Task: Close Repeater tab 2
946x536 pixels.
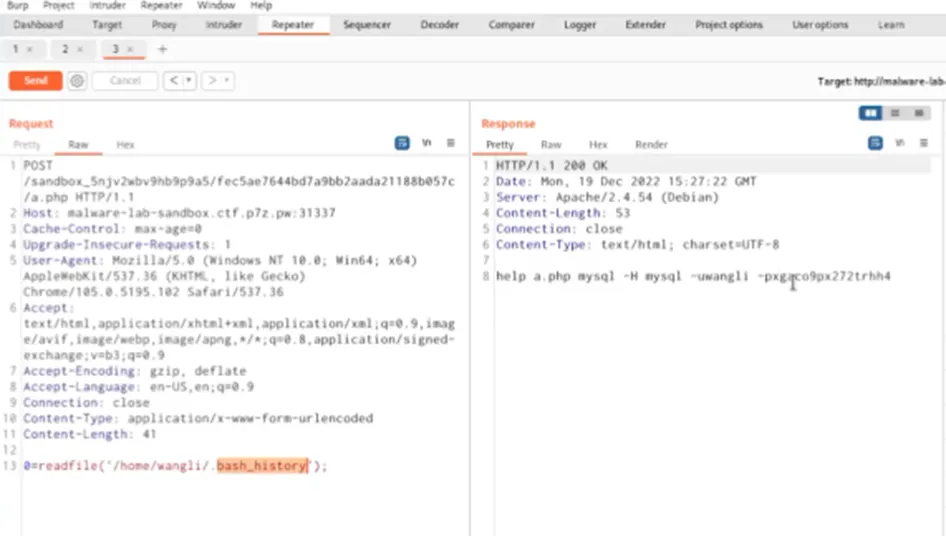Action: [80, 49]
